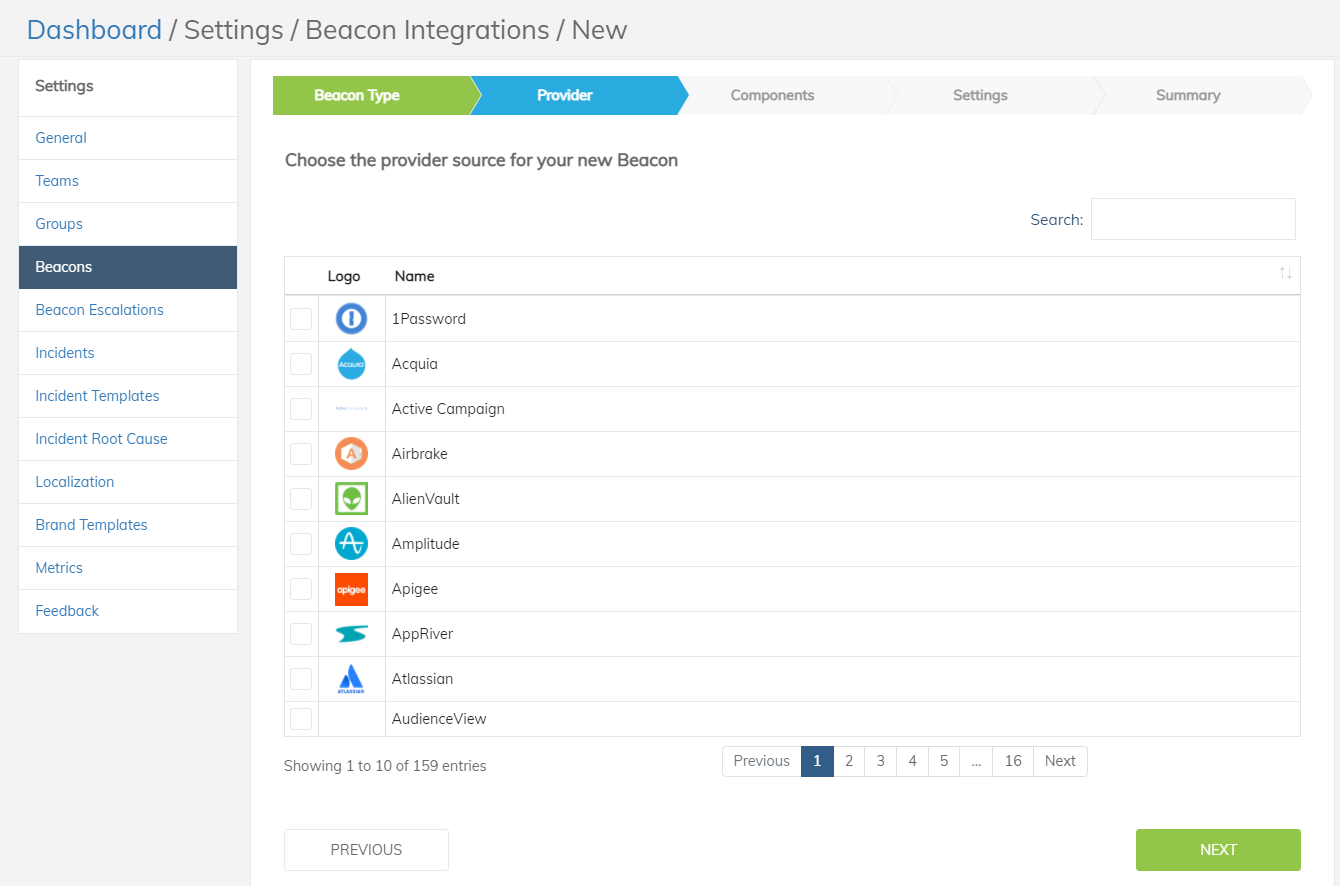Open General settings in sidebar
Viewport: 1340px width, 886px height.
point(128,138)
